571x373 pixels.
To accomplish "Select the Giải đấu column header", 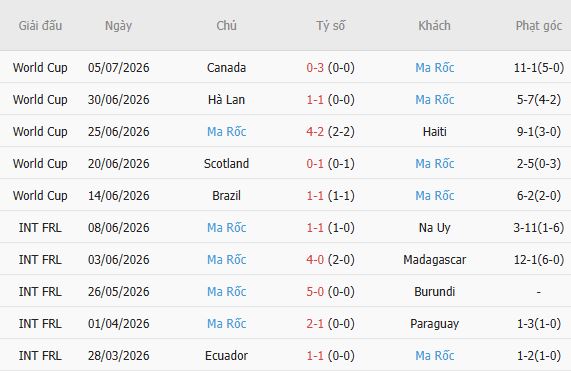I will (40, 25).
